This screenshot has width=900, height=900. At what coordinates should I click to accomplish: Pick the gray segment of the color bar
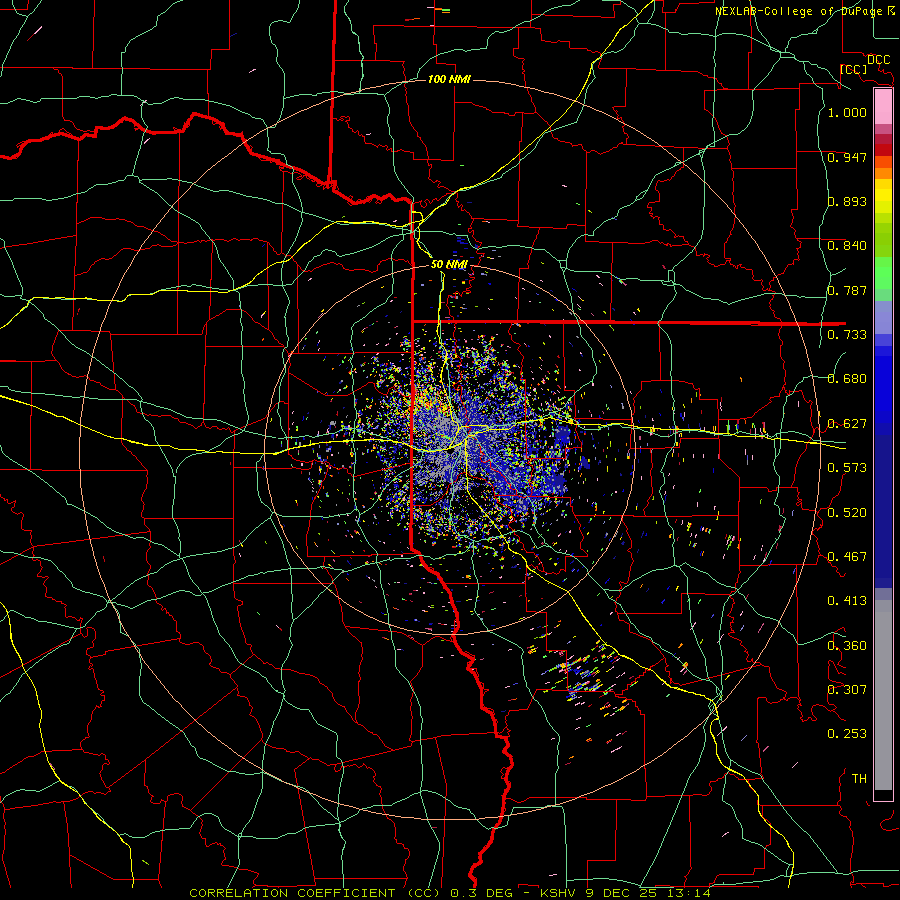tap(883, 695)
